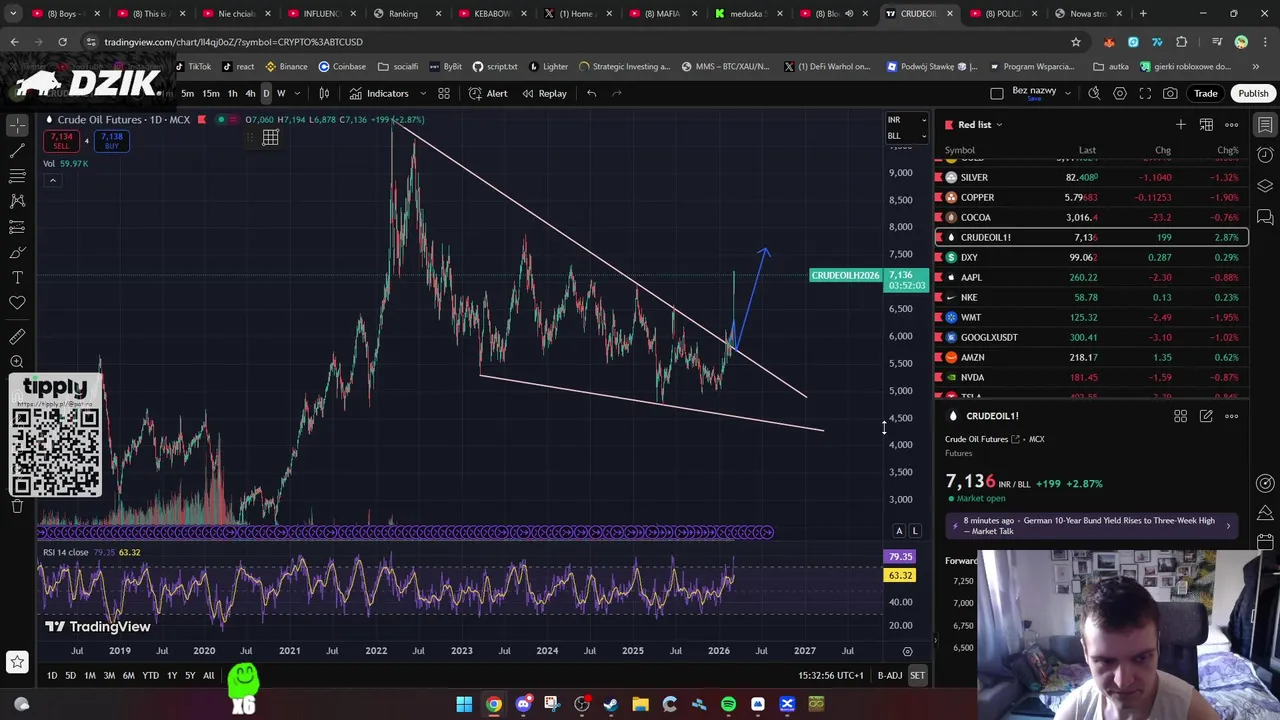Toggle the drawing favorites star toolbar
The image size is (1280, 720).
point(17,661)
